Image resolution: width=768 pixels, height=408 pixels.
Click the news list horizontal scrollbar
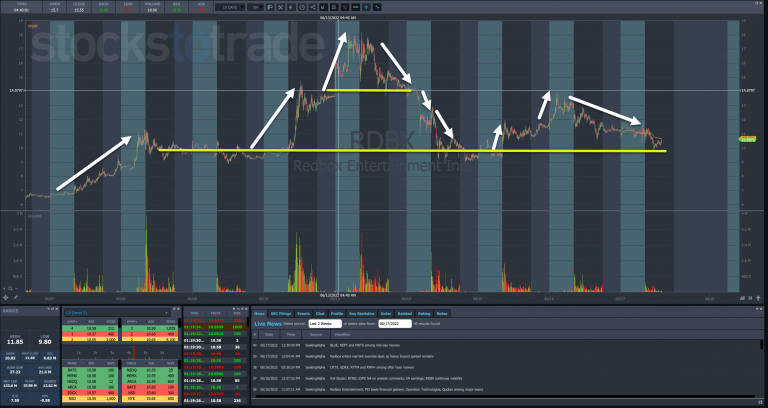pos(504,396)
